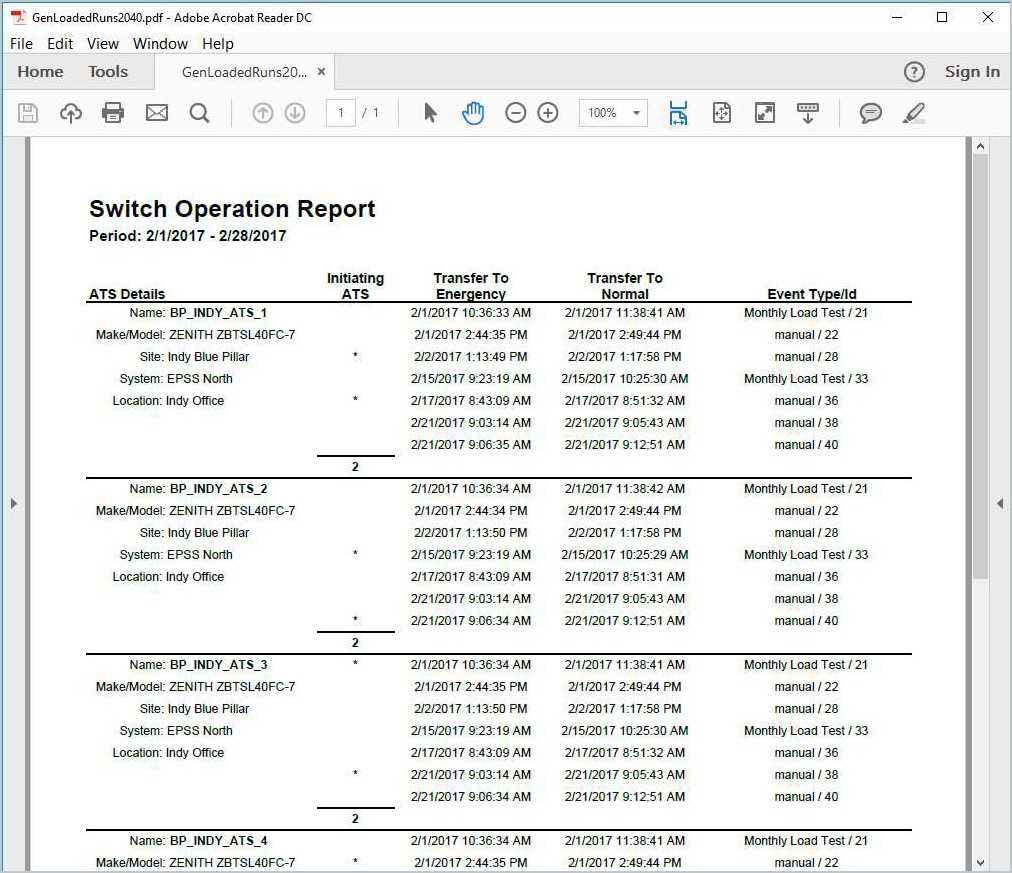The width and height of the screenshot is (1012, 873).
Task: Switch to the Home tab
Action: (40, 72)
